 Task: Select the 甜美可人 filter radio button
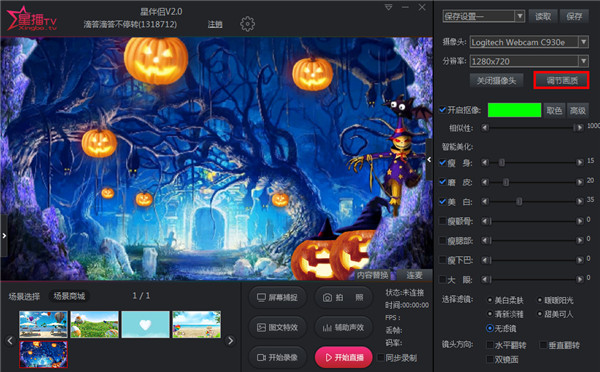point(540,314)
